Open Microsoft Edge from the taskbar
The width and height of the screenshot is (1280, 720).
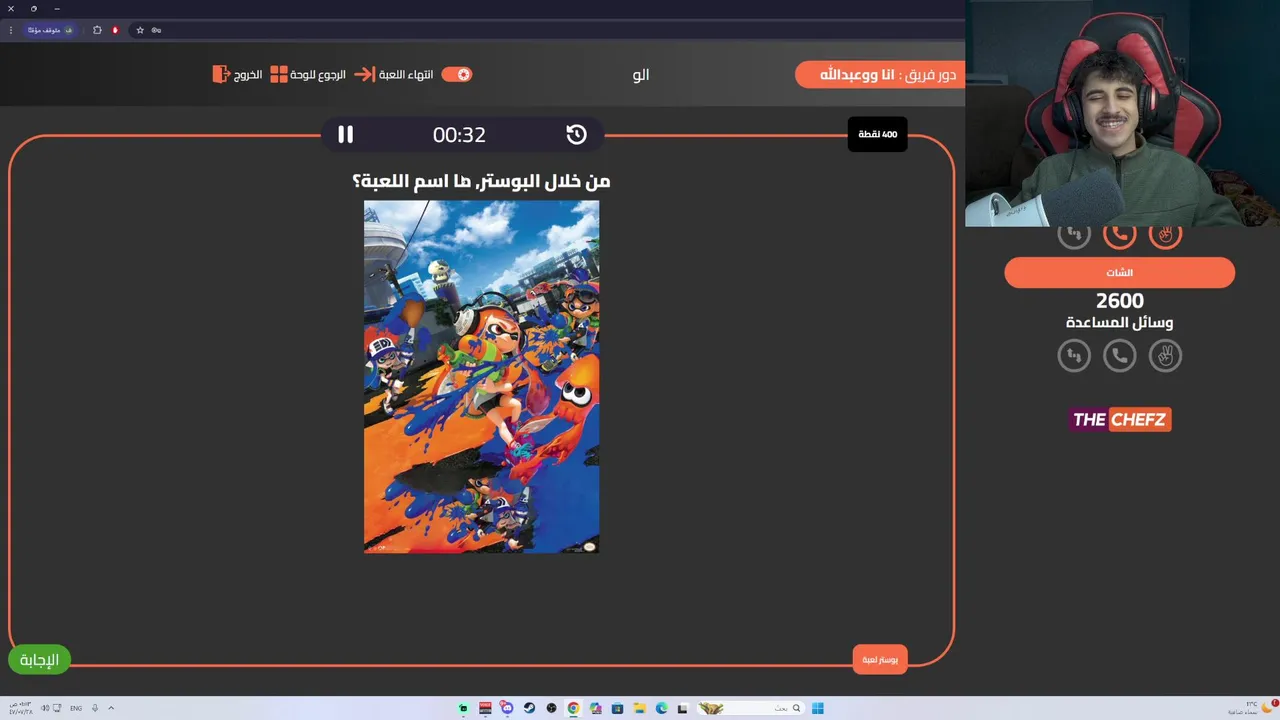(x=661, y=708)
